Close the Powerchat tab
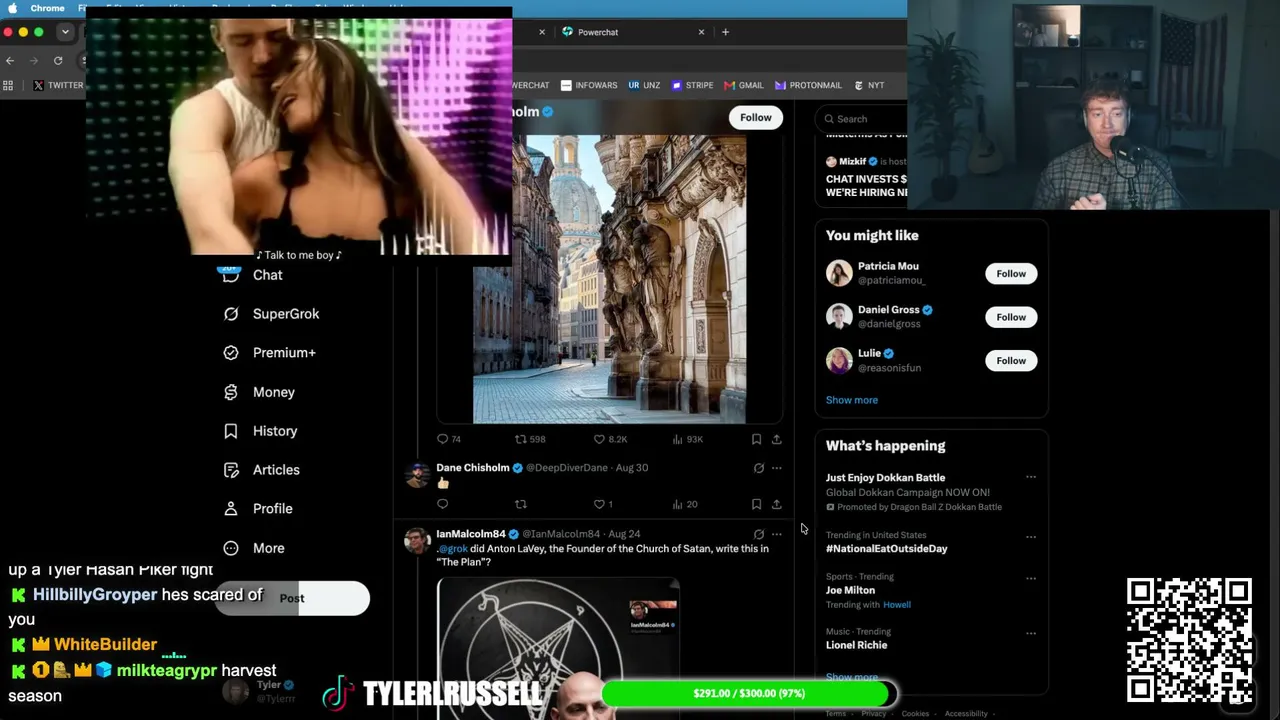Viewport: 1280px width, 720px height. point(701,32)
